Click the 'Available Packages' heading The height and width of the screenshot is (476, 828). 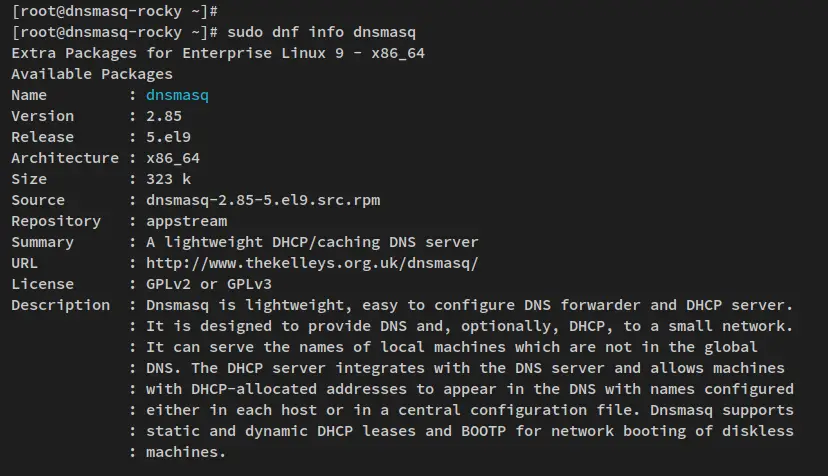tap(91, 74)
